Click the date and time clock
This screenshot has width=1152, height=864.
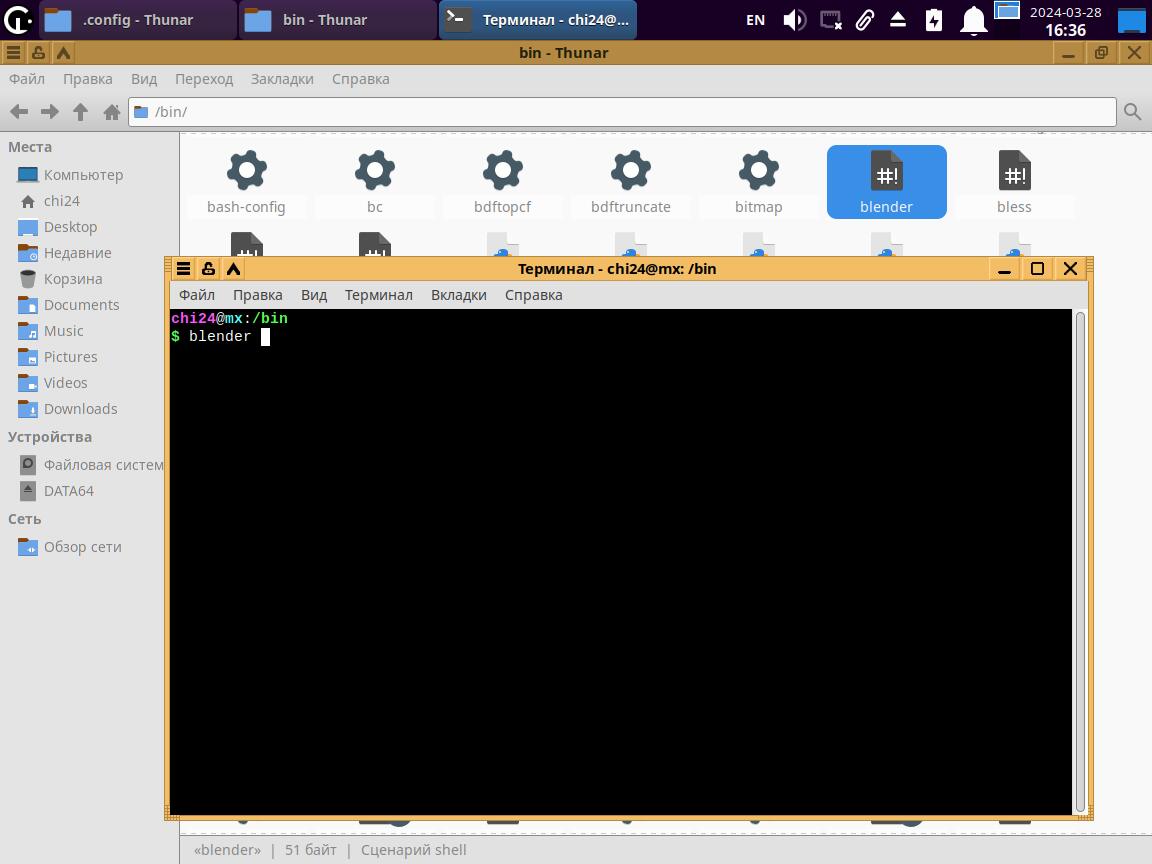click(1065, 21)
